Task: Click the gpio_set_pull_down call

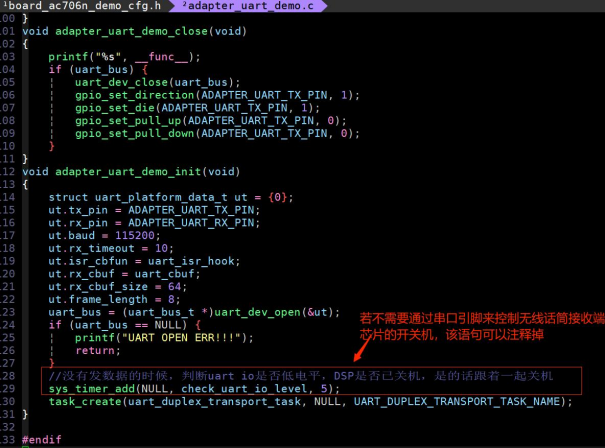Action: (x=217, y=133)
